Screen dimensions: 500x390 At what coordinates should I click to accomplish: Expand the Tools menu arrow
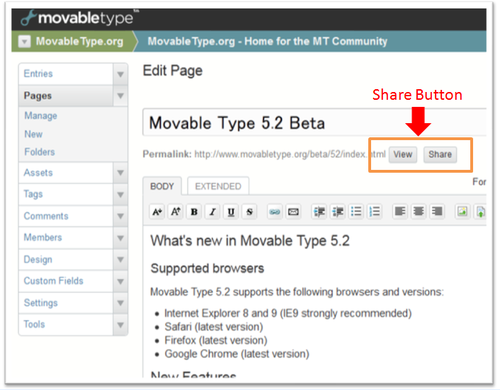pyautogui.click(x=120, y=325)
